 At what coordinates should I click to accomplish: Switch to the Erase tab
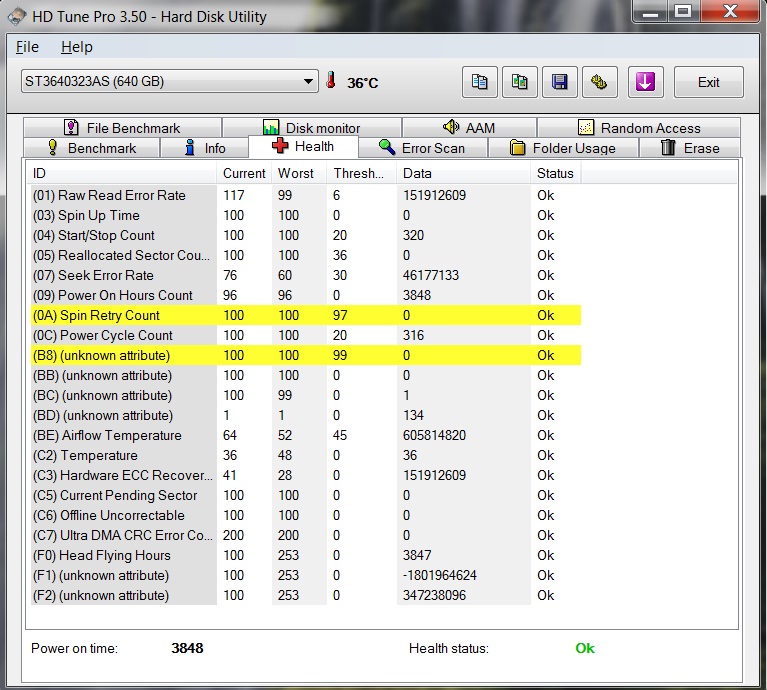pyautogui.click(x=690, y=148)
